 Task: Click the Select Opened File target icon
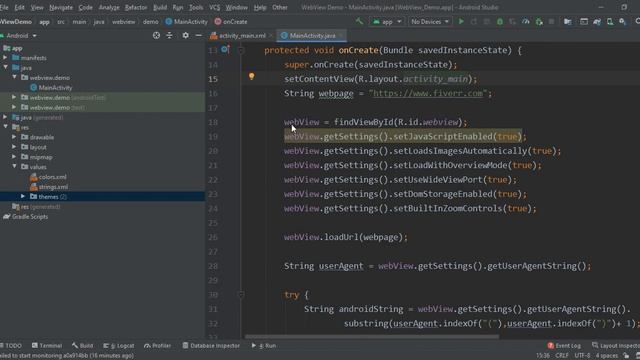coord(156,36)
